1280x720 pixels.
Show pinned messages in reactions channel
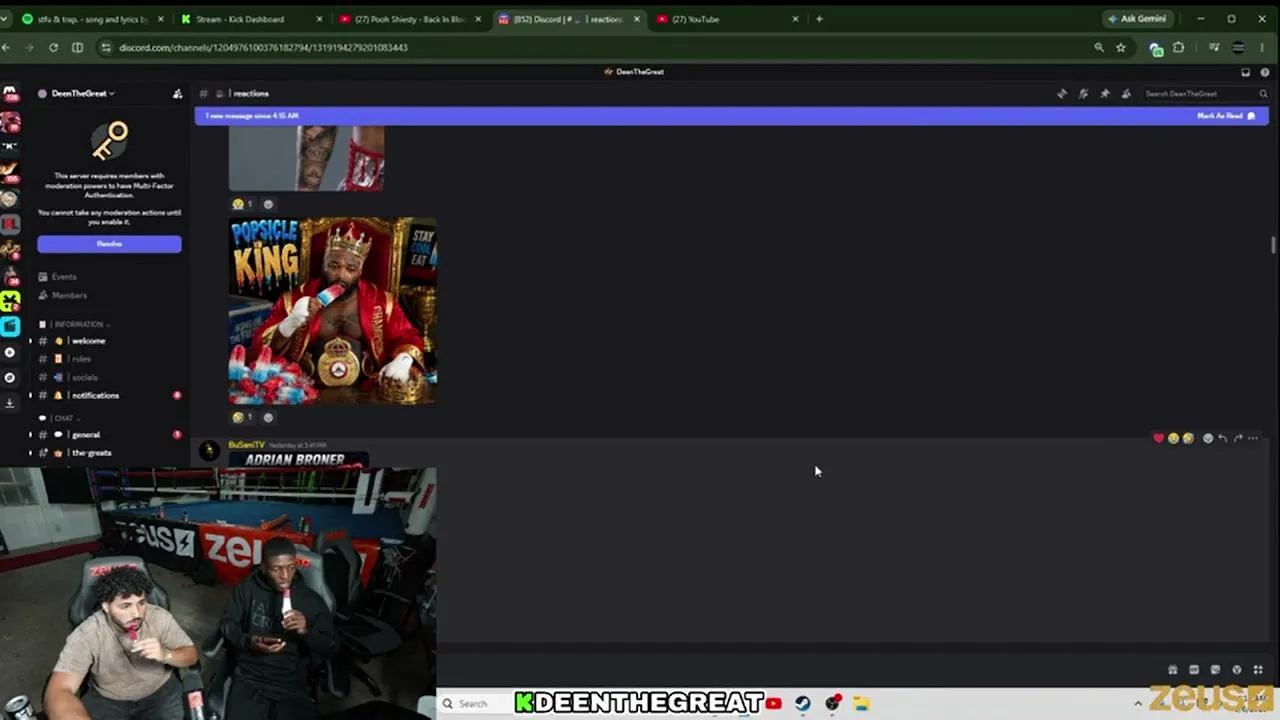[1105, 94]
